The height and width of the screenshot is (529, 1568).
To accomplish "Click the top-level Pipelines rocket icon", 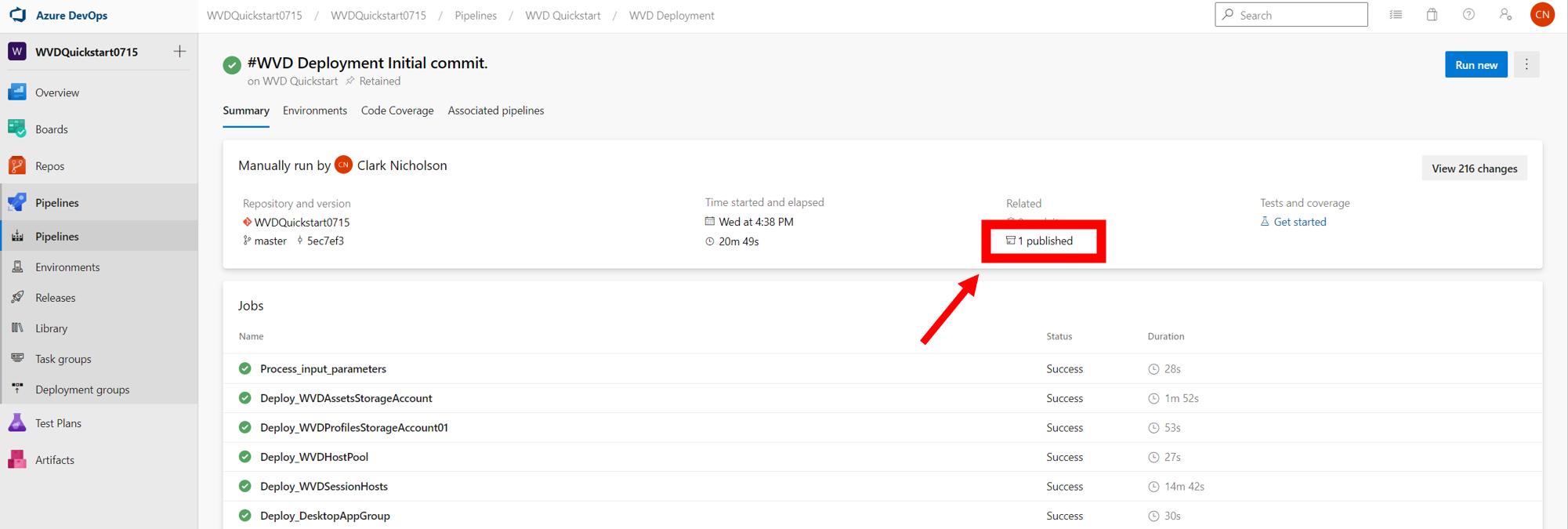I will click(x=17, y=202).
